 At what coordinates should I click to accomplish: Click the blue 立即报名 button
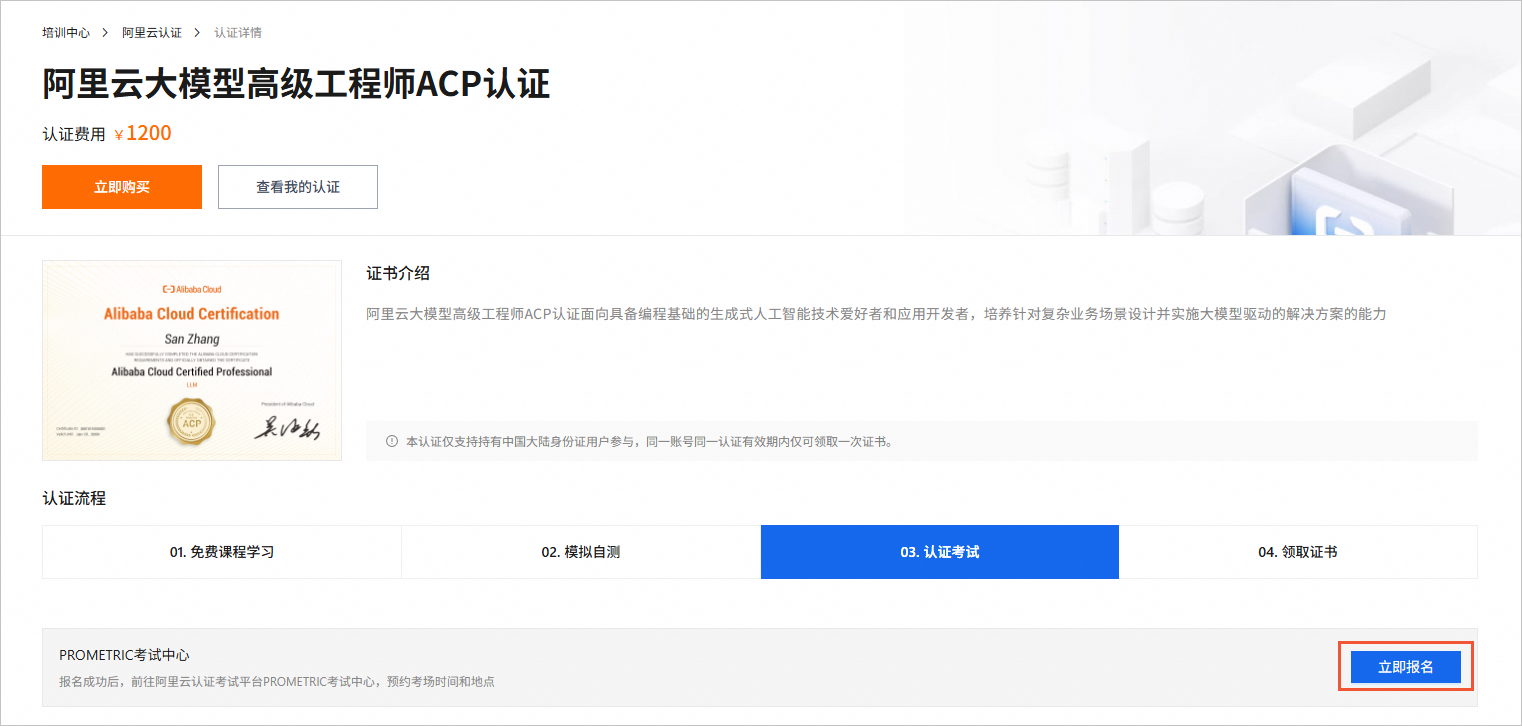point(1406,667)
